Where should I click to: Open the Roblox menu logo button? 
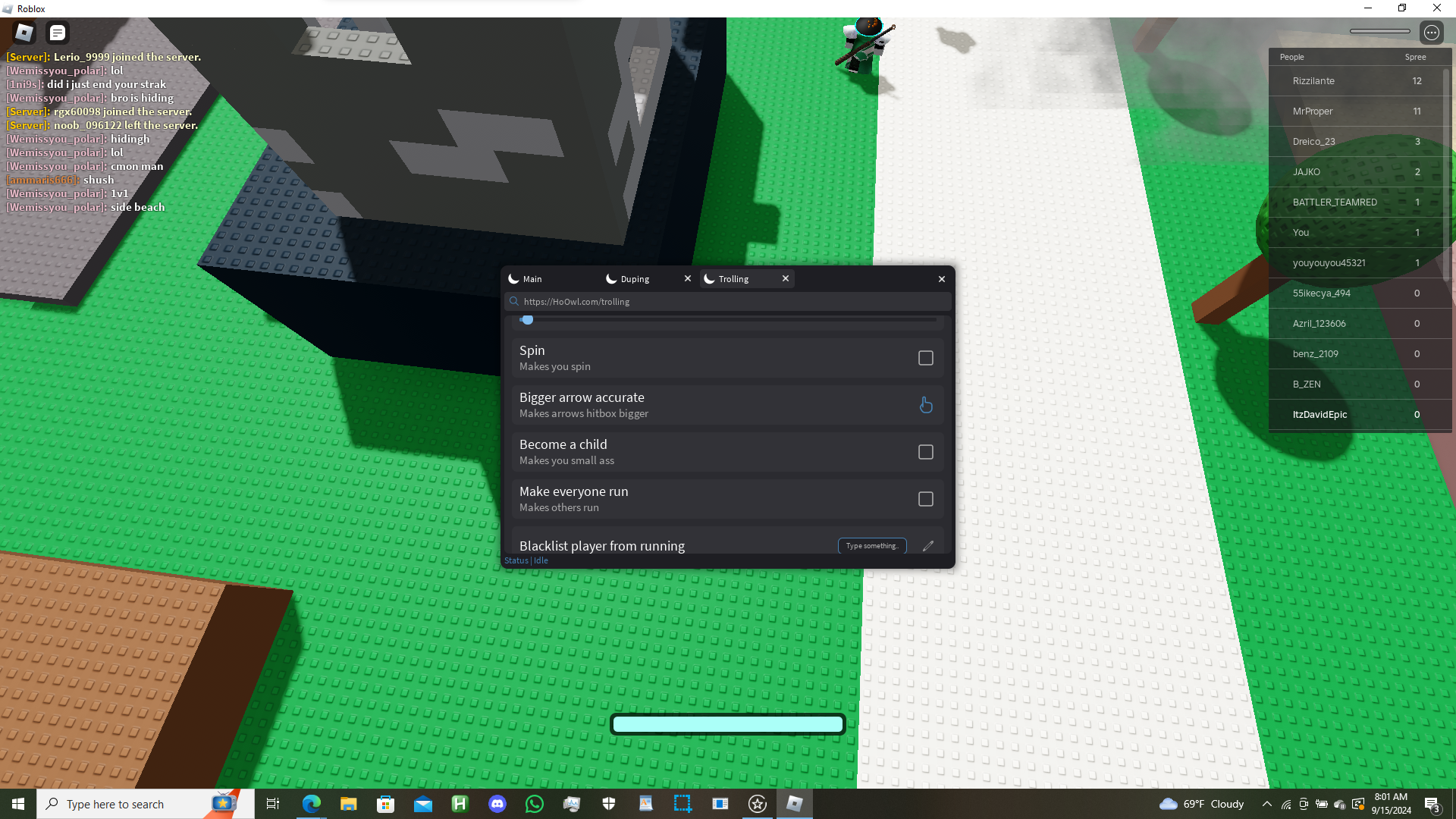[24, 33]
